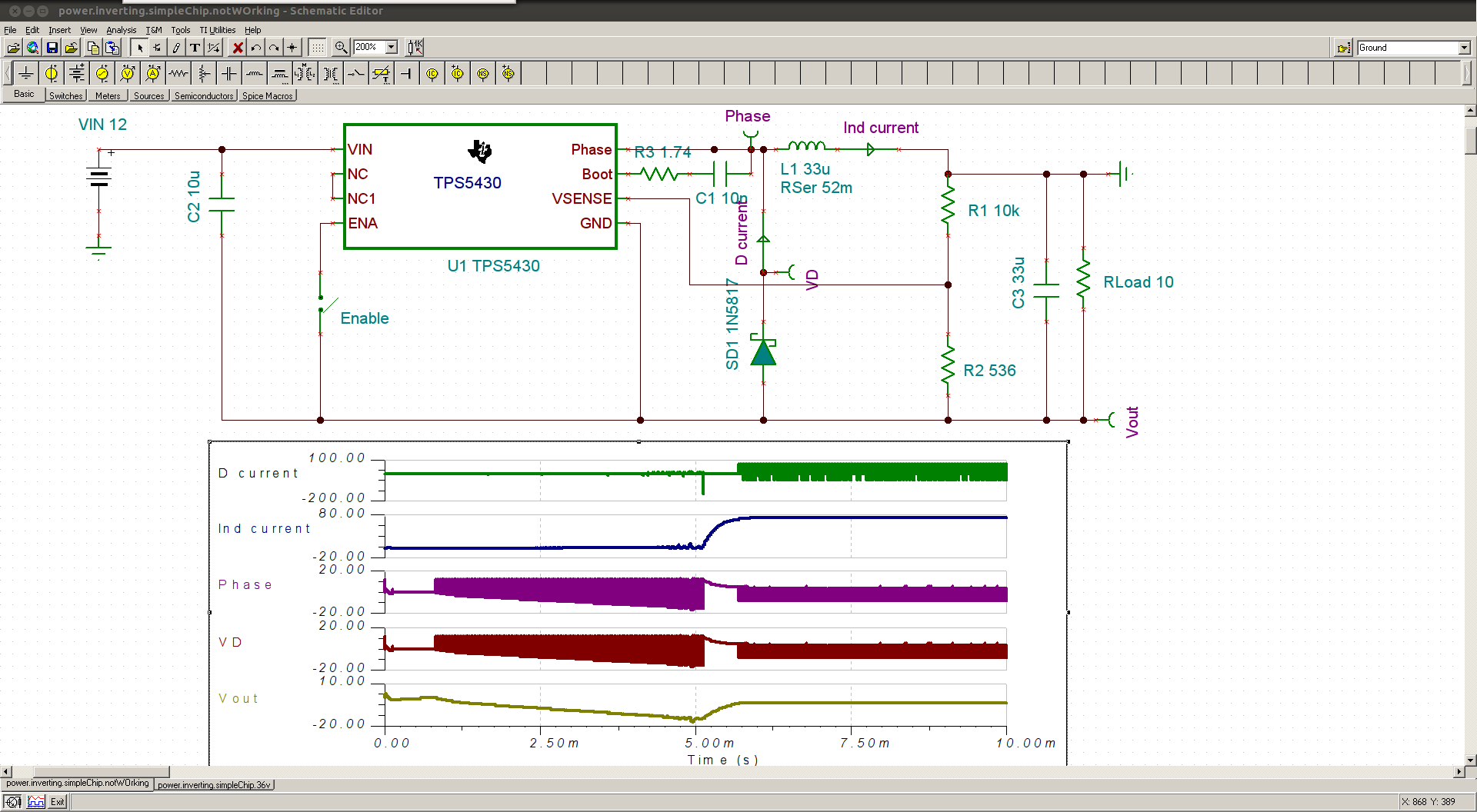Delete selection with the red X icon
This screenshot has width=1477, height=812.
click(238, 48)
